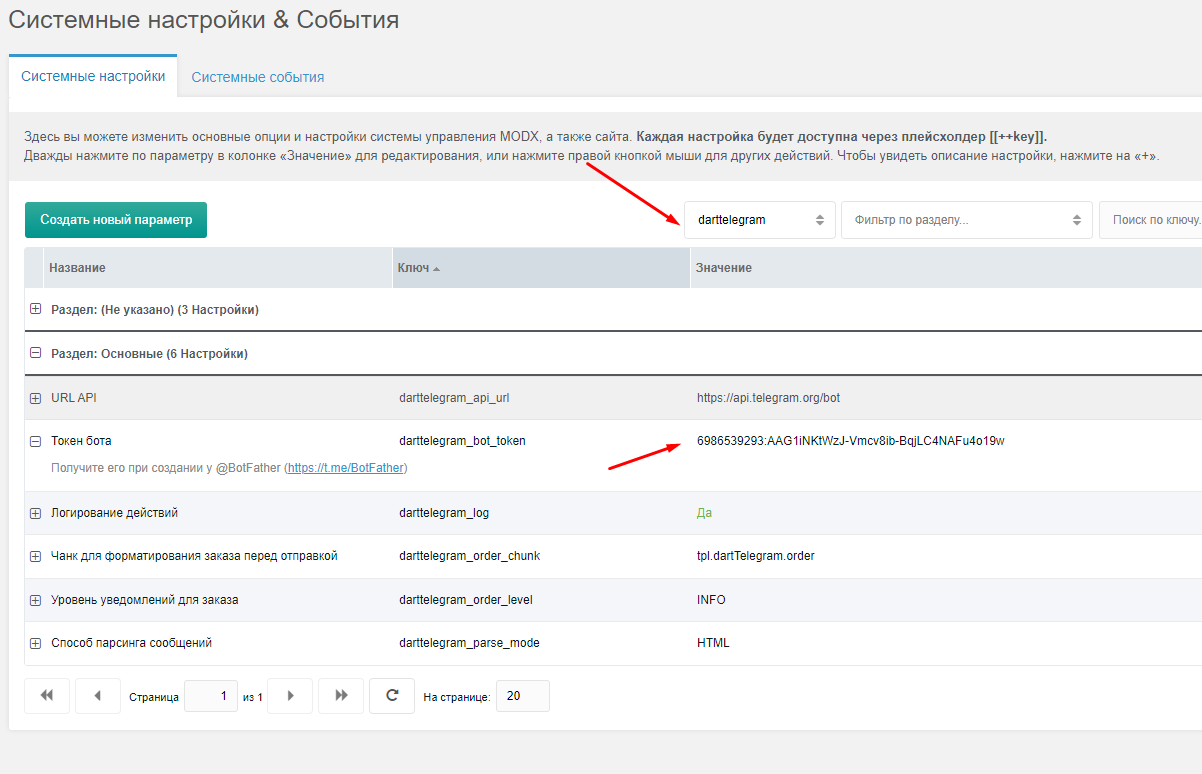This screenshot has width=1202, height=774.
Task: Refresh the settings grid
Action: (x=392, y=696)
